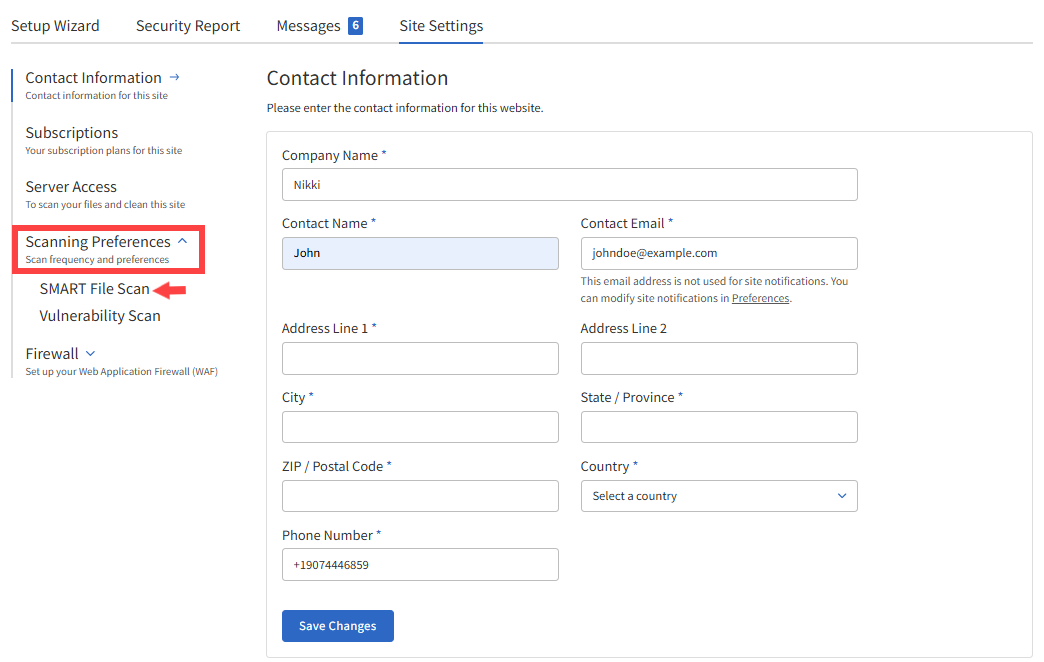This screenshot has width=1044, height=662.
Task: Open Server Access settings
Action: point(70,186)
